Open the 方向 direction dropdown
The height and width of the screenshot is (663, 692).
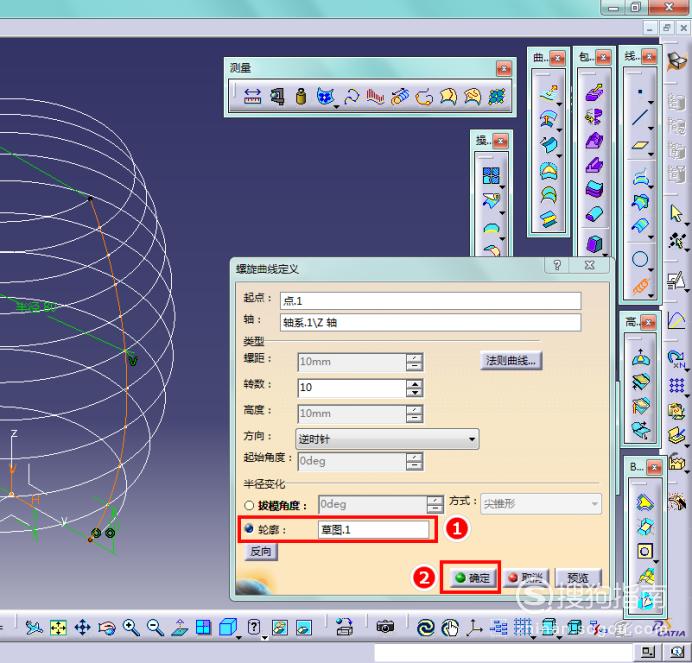(x=387, y=439)
